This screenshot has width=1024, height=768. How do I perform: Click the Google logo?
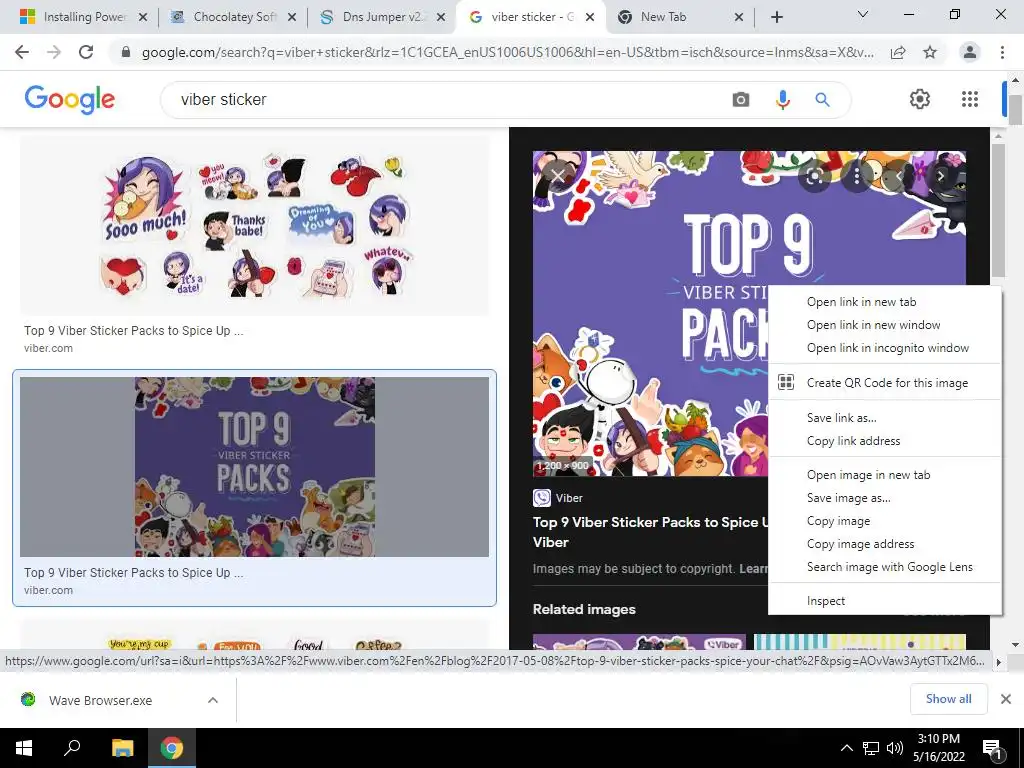pos(70,99)
